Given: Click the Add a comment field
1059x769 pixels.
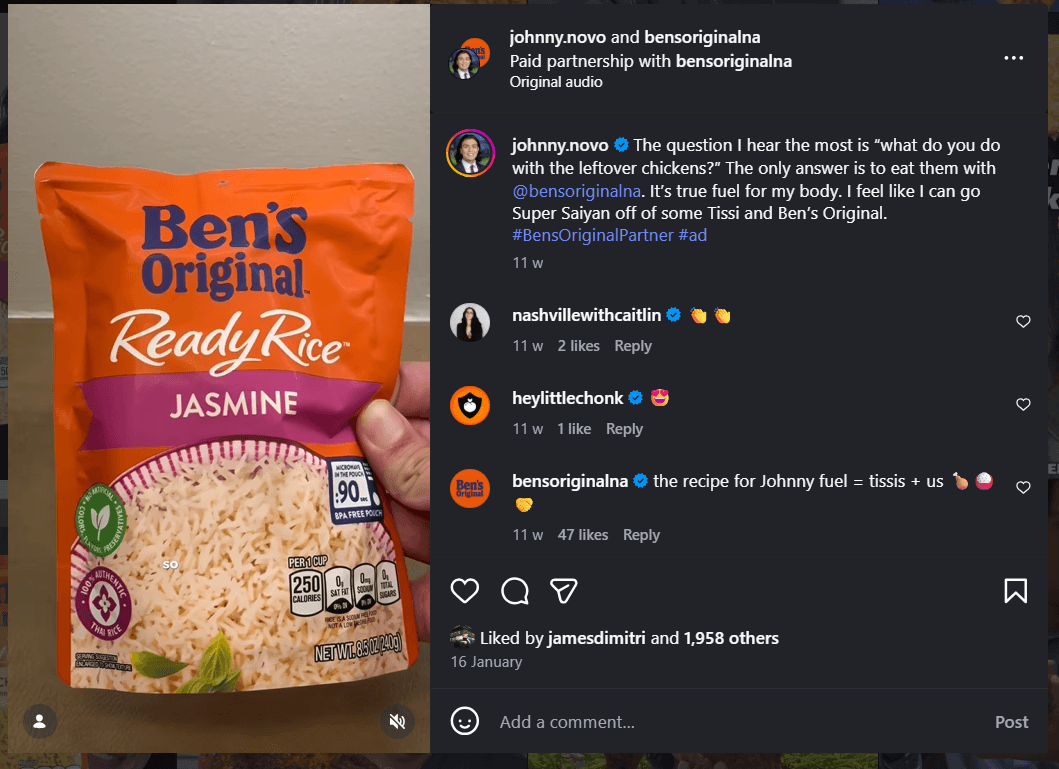Looking at the screenshot, I should pyautogui.click(x=600, y=721).
